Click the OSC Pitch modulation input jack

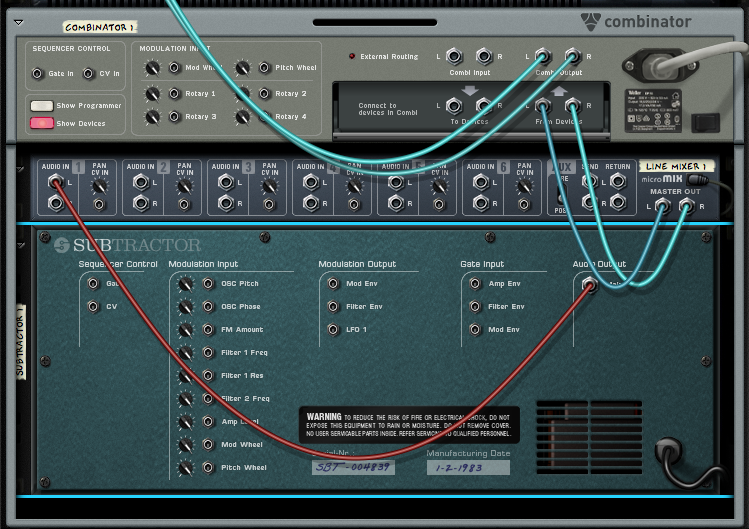(x=208, y=283)
